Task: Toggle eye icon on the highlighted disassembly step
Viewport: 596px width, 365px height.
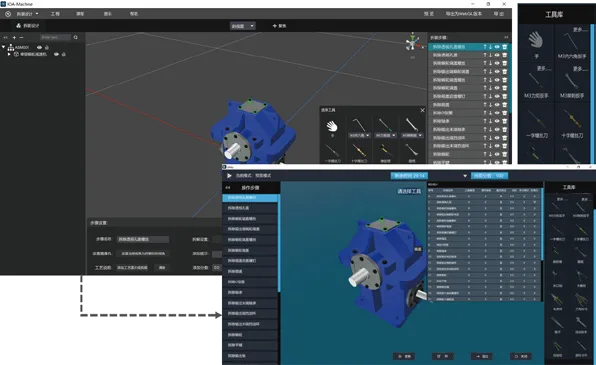Action: 497,47
